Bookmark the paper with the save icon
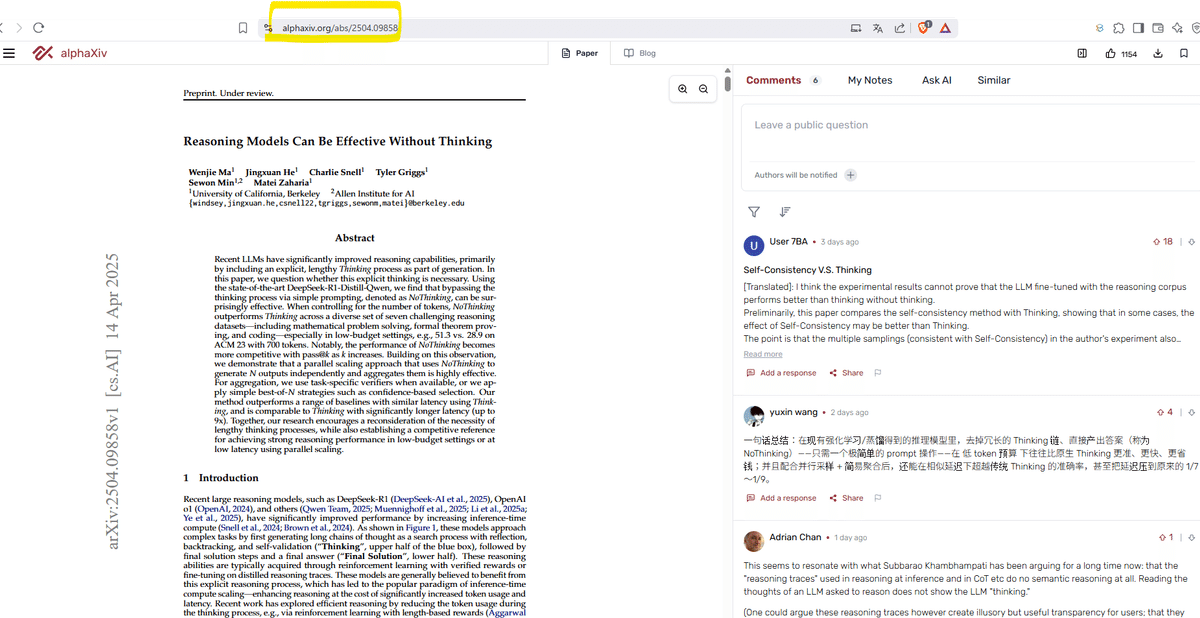 (1184, 53)
